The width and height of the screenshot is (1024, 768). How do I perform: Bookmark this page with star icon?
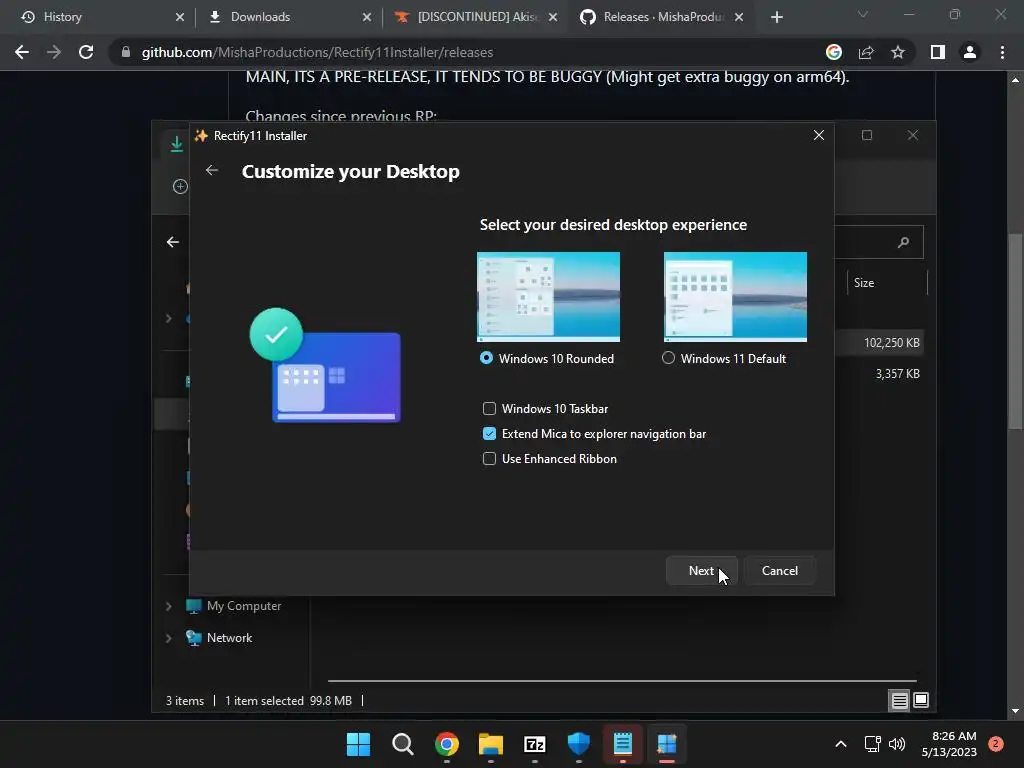point(898,52)
